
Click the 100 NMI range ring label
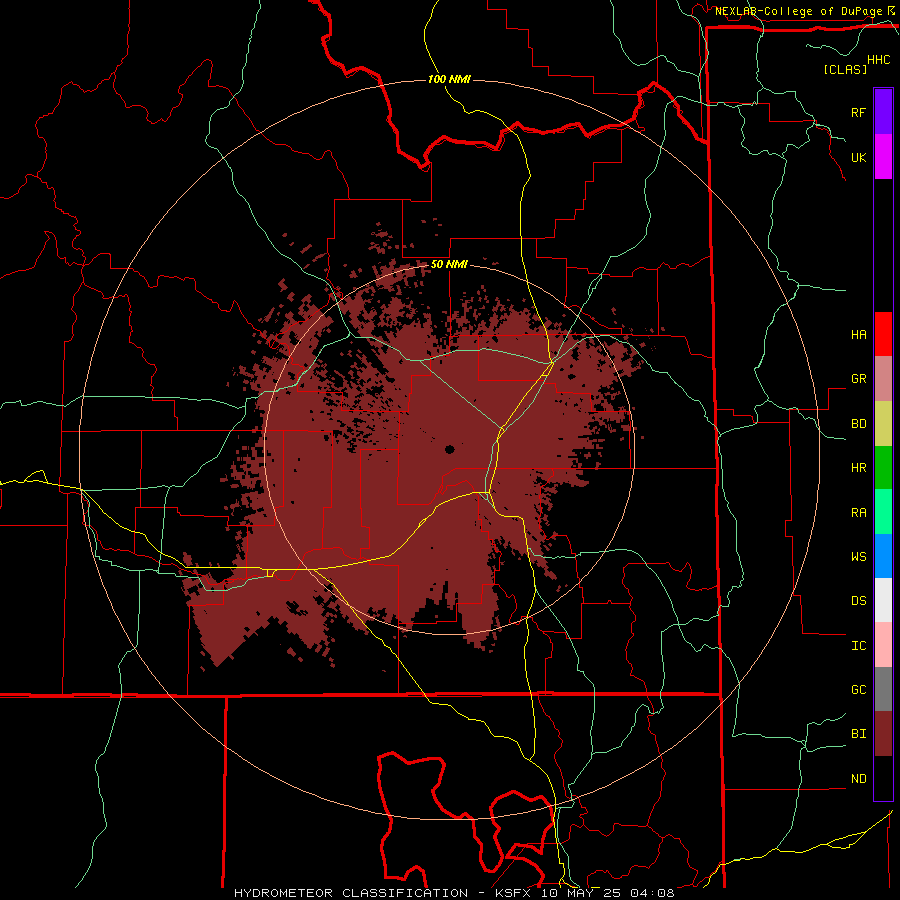449,79
